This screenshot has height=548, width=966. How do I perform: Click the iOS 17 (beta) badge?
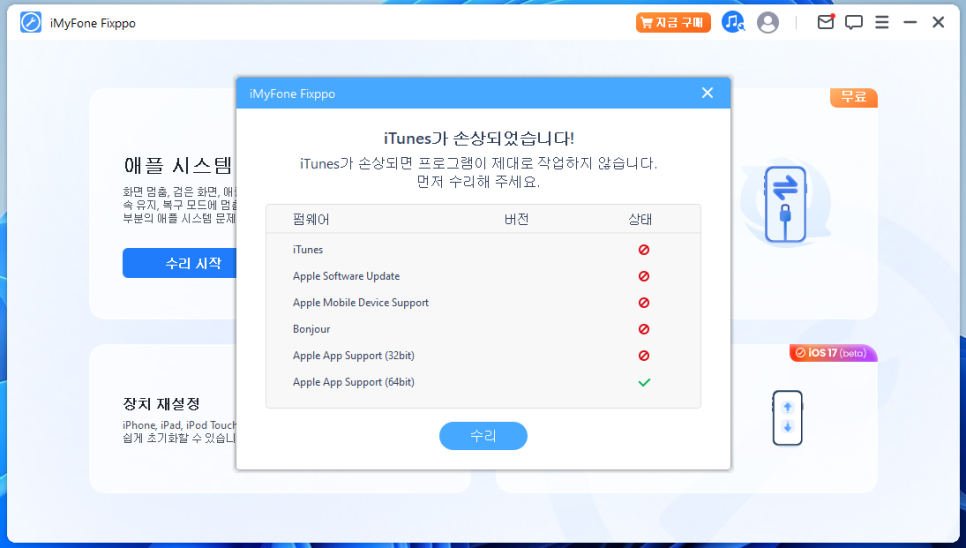[833, 353]
